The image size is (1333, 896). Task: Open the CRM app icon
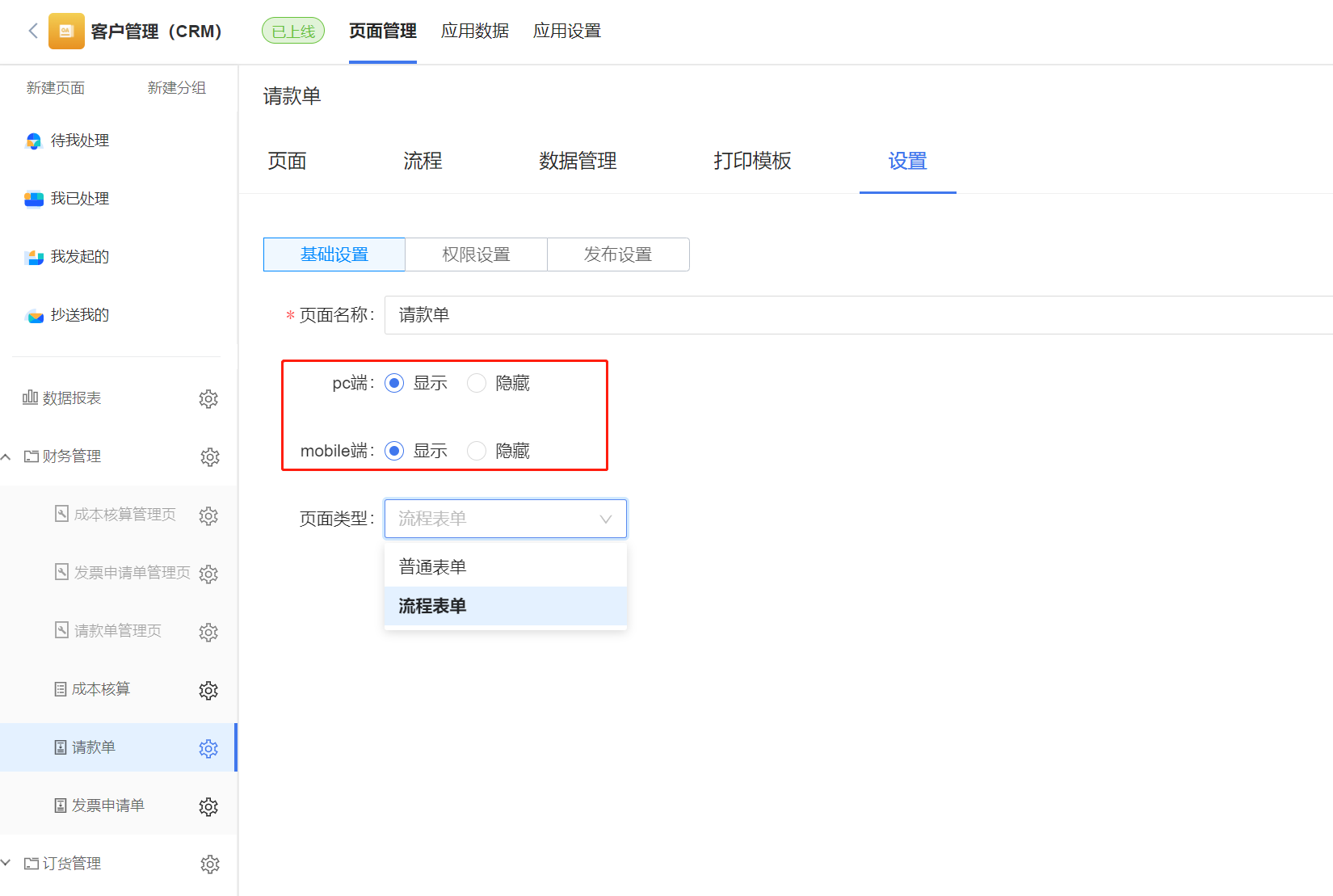tap(66, 32)
